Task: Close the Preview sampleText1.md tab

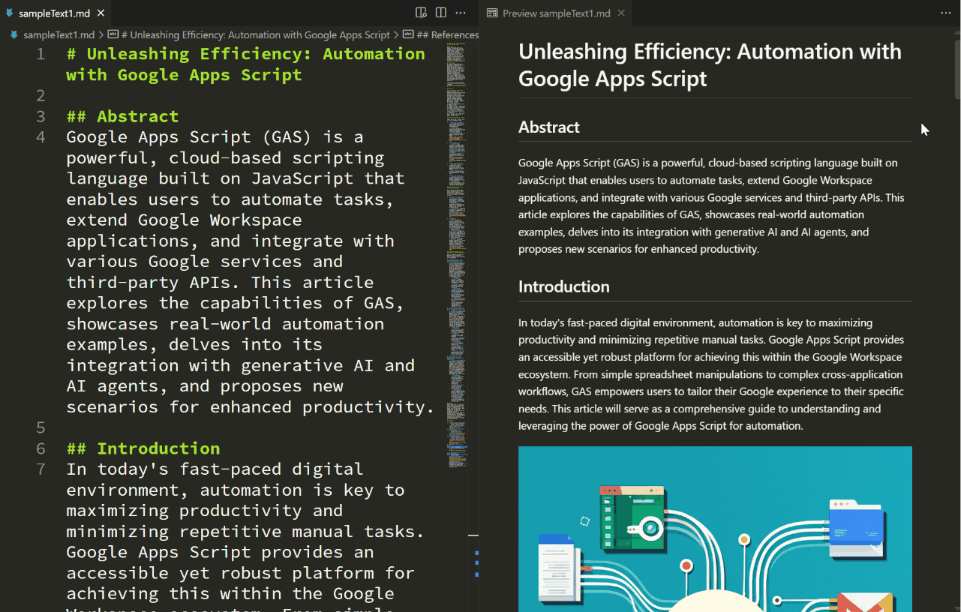Action: (x=621, y=13)
